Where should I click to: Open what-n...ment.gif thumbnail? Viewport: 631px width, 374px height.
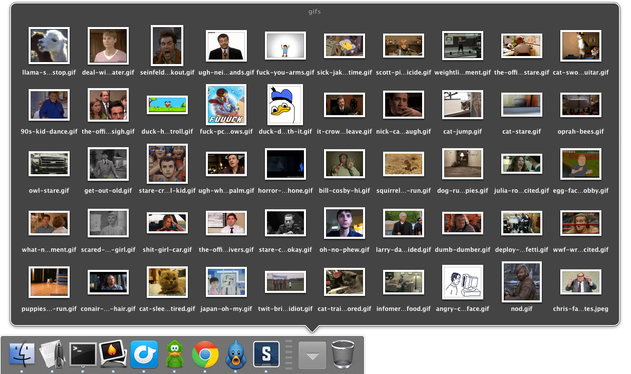pos(49,223)
